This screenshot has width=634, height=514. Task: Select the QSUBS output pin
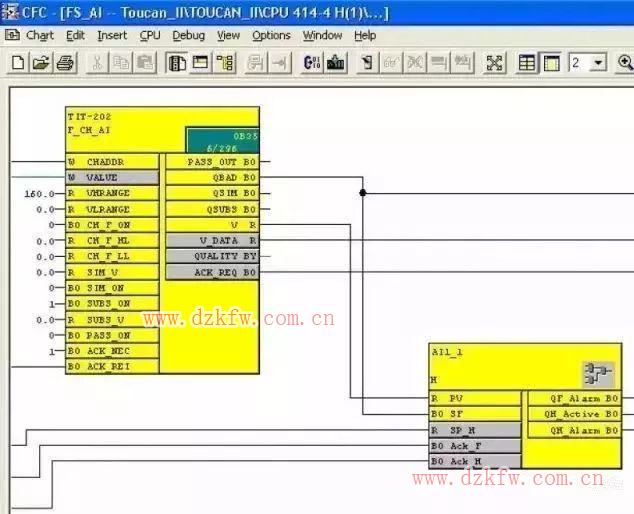212,209
